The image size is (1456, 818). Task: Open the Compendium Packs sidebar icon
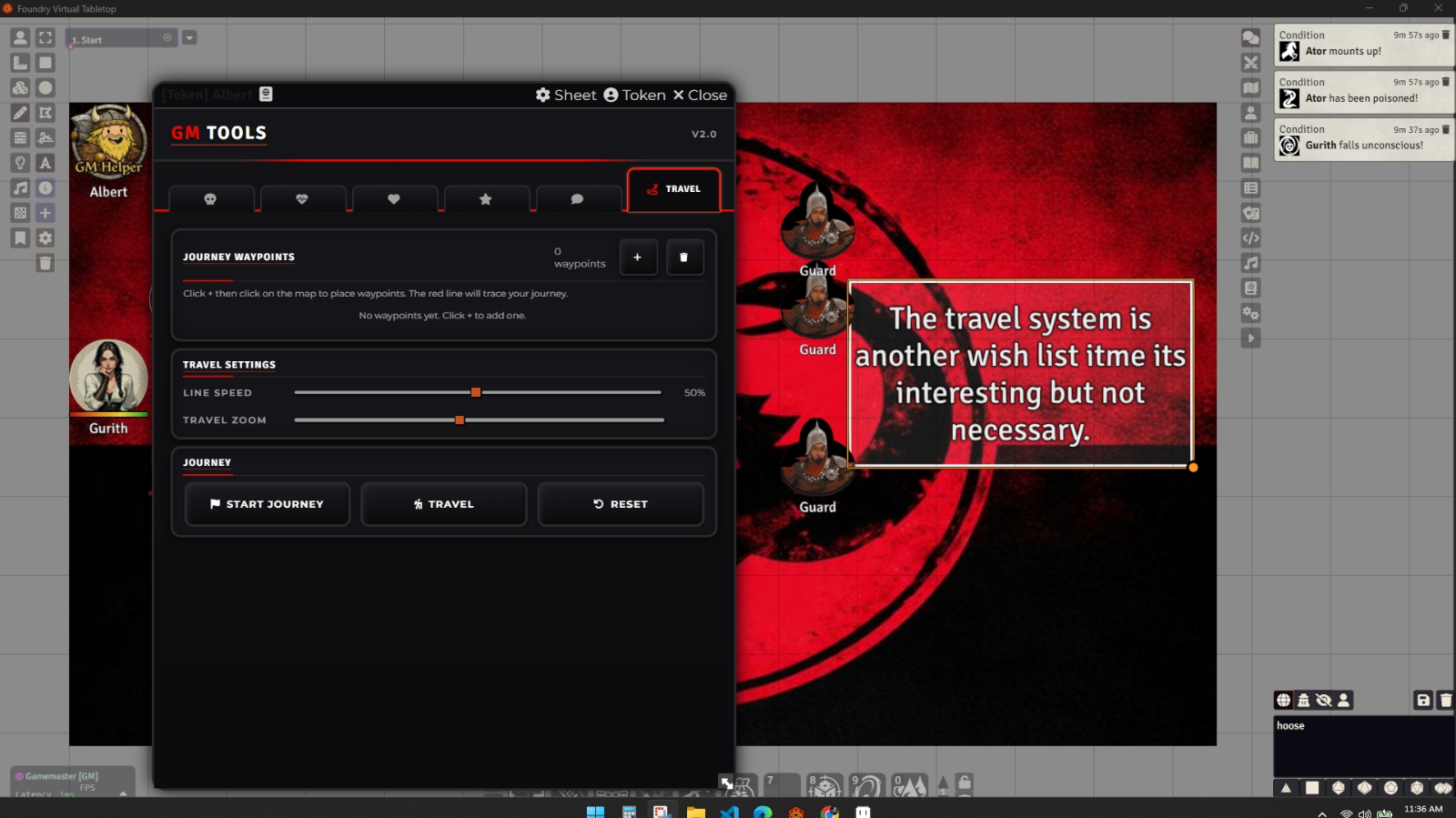click(1251, 288)
